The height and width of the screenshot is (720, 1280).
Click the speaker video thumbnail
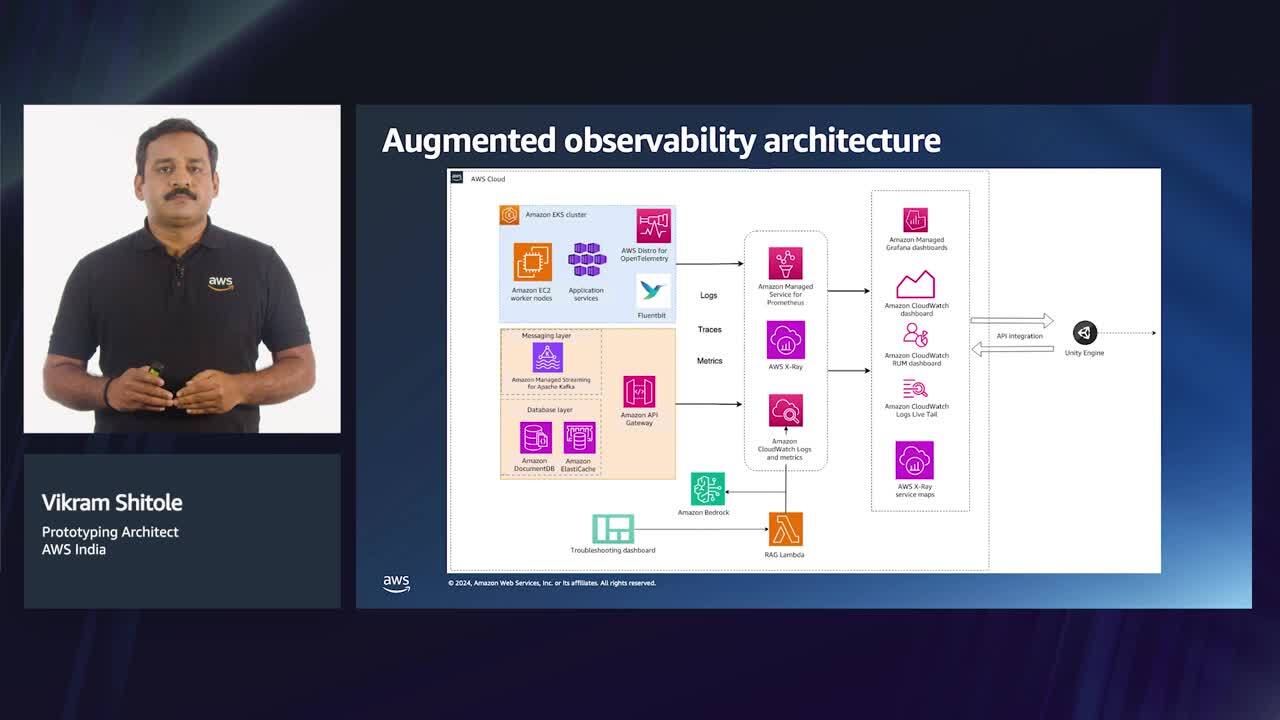point(182,269)
